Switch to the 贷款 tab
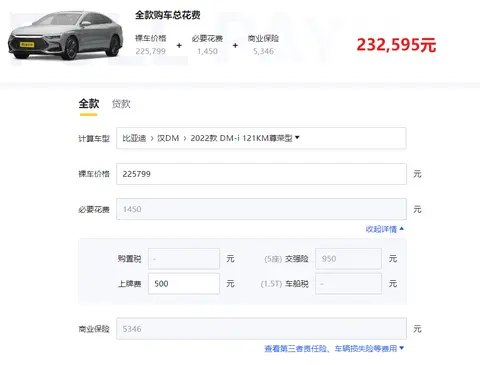 (x=121, y=104)
